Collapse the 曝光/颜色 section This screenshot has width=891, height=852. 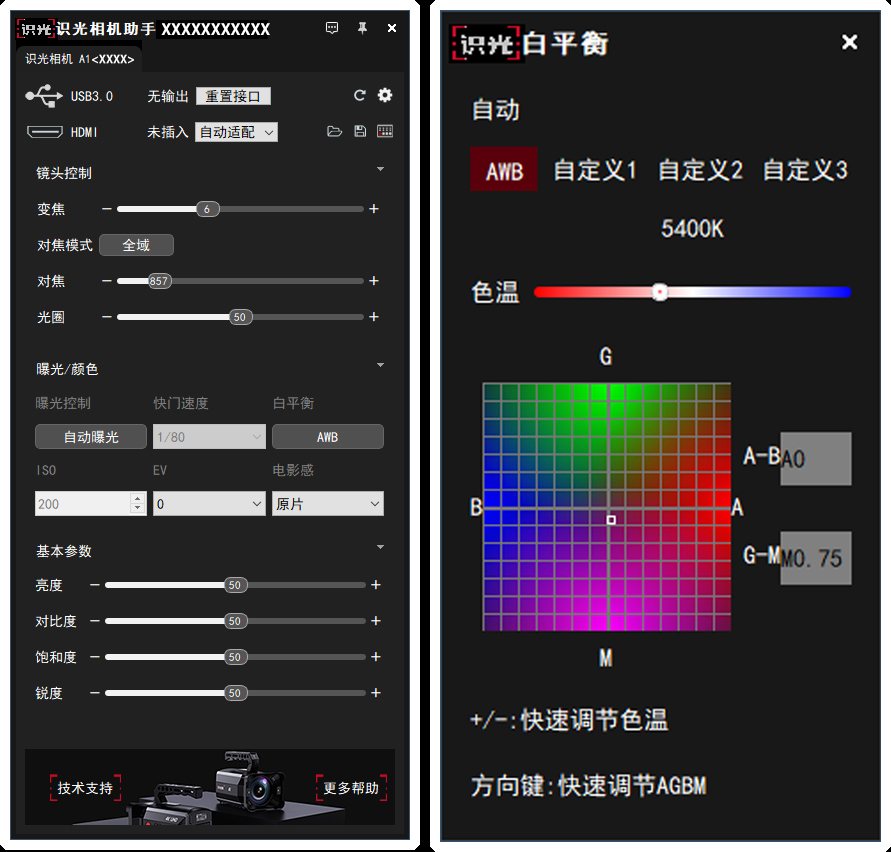(380, 364)
